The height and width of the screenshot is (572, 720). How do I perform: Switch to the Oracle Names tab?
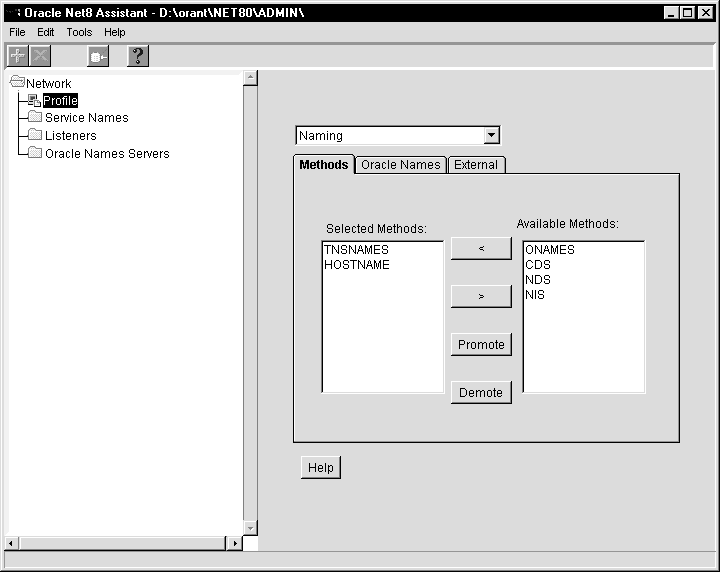click(x=400, y=165)
